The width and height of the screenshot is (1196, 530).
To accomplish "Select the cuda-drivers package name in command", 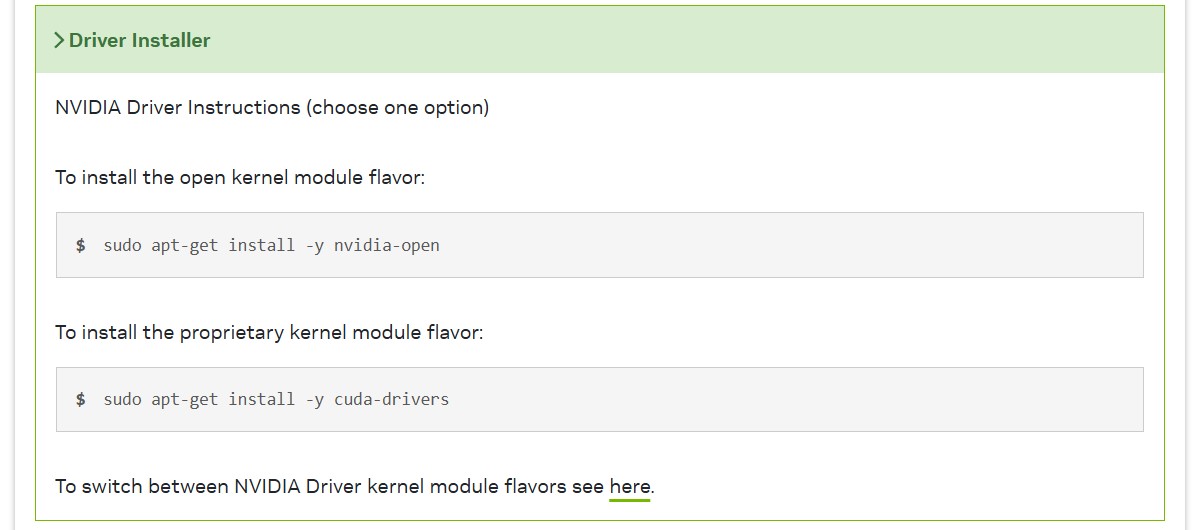I will pos(391,399).
